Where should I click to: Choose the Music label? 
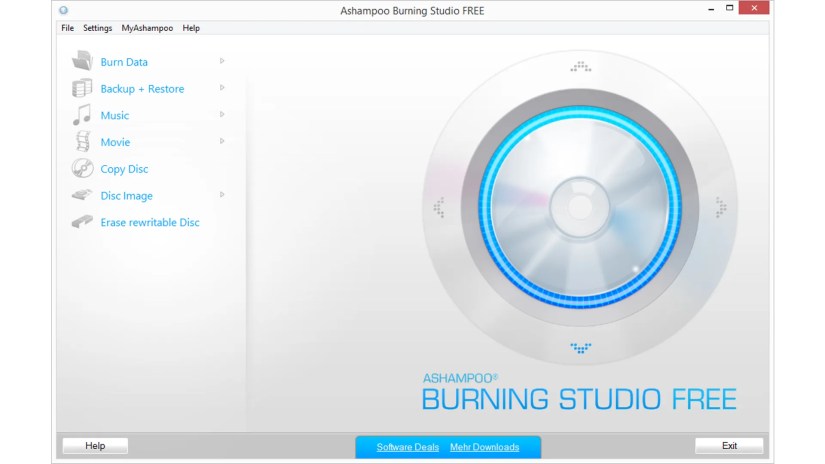(115, 115)
